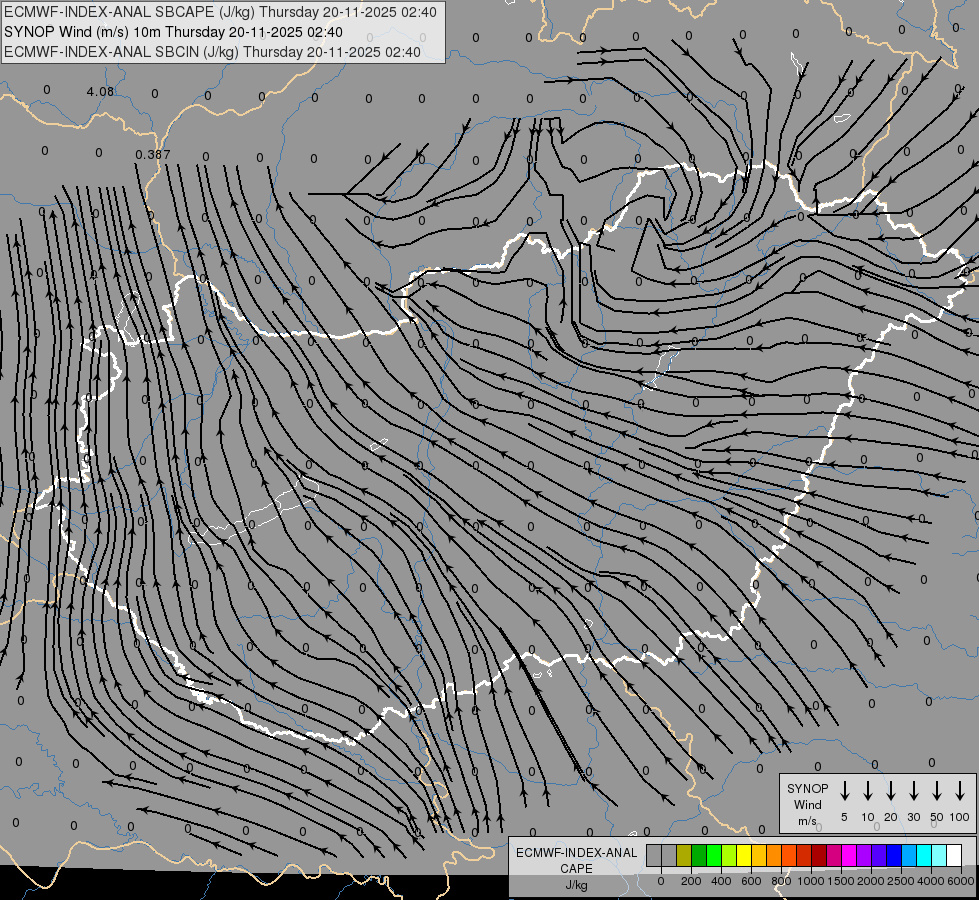This screenshot has height=900, width=979.
Task: Click the 400 tick on CAPE scale
Action: 721,881
